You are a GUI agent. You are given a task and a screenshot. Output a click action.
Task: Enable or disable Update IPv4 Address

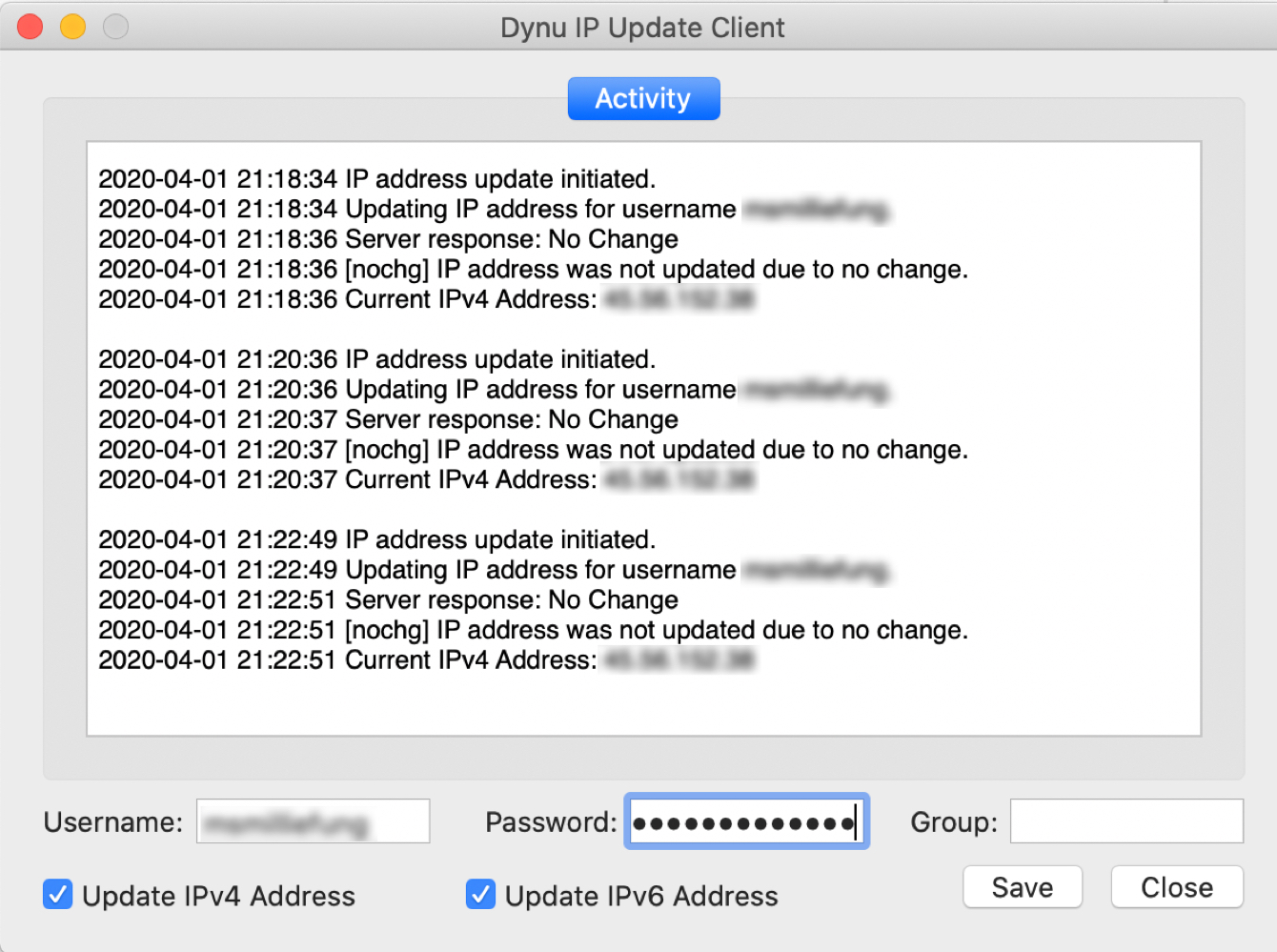58,895
